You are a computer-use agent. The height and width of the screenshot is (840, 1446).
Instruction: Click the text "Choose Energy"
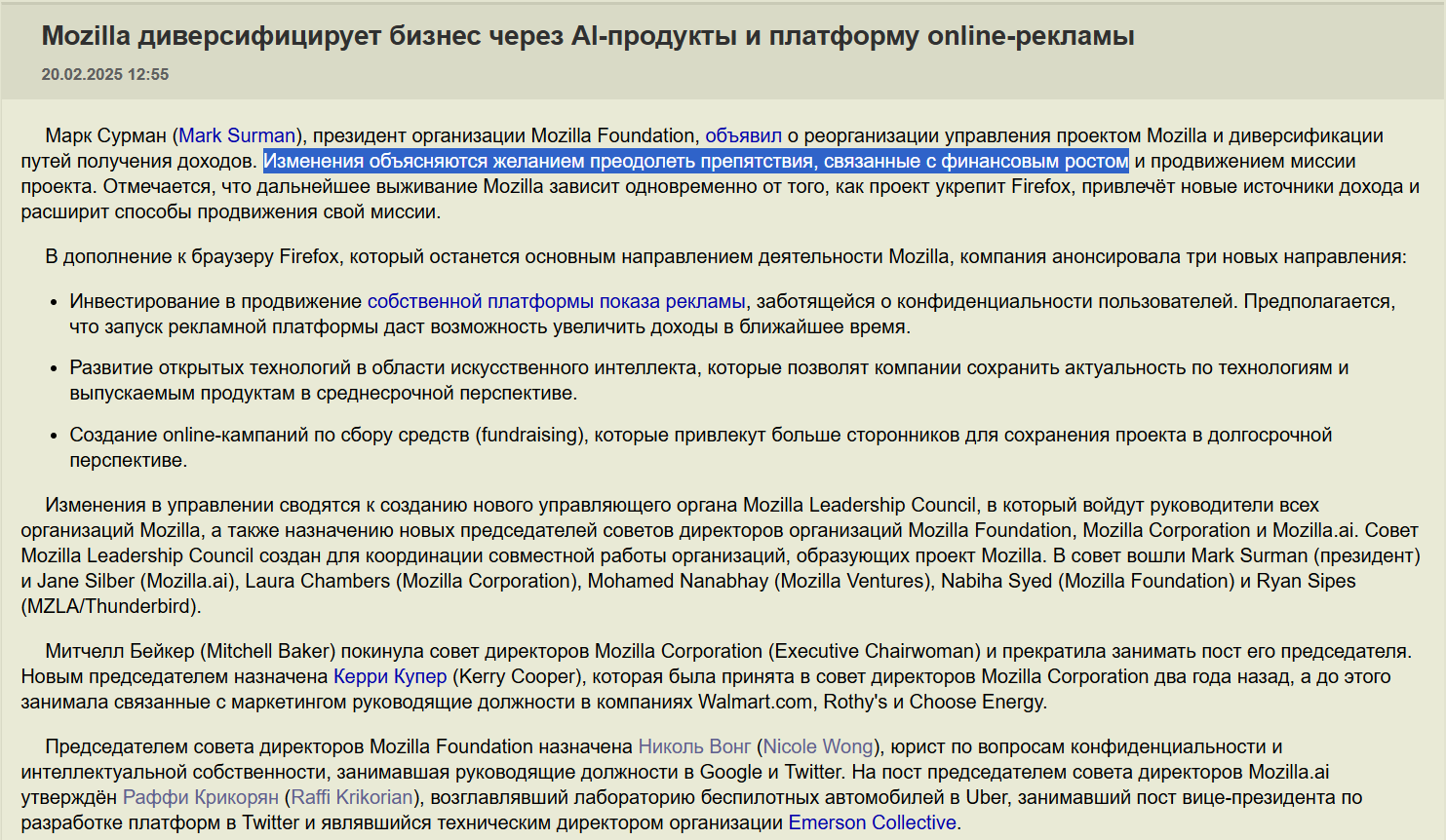point(976,702)
